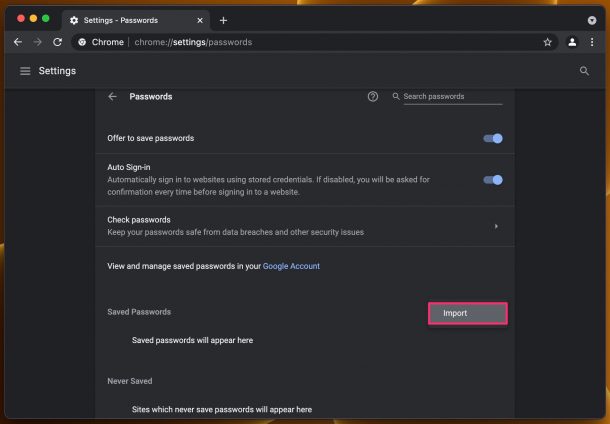Open Chrome's three-dot menu
This screenshot has height=424, width=610.
click(x=592, y=42)
